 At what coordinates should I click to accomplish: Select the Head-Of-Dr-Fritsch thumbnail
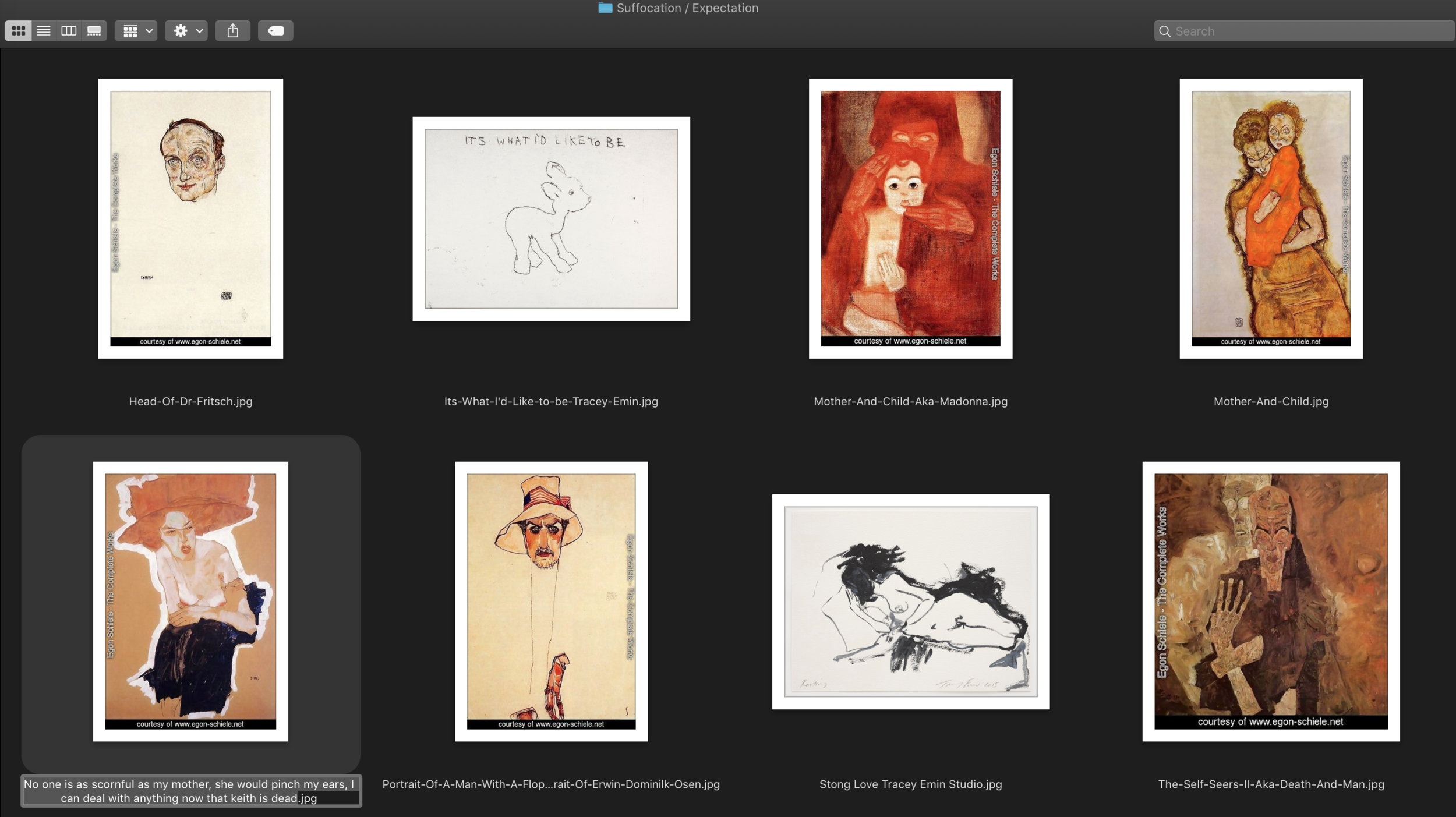190,218
